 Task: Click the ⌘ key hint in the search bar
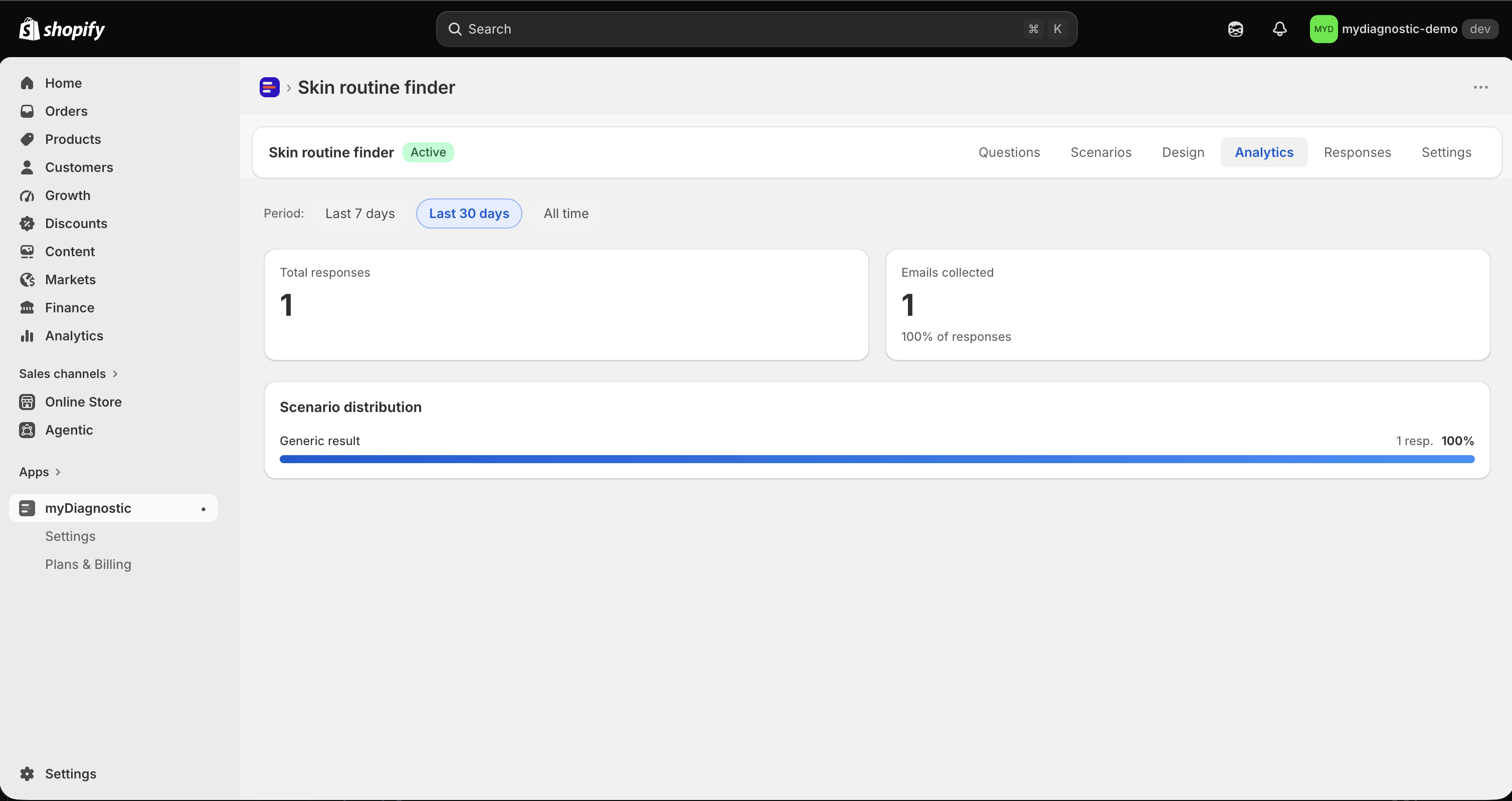click(x=1033, y=29)
